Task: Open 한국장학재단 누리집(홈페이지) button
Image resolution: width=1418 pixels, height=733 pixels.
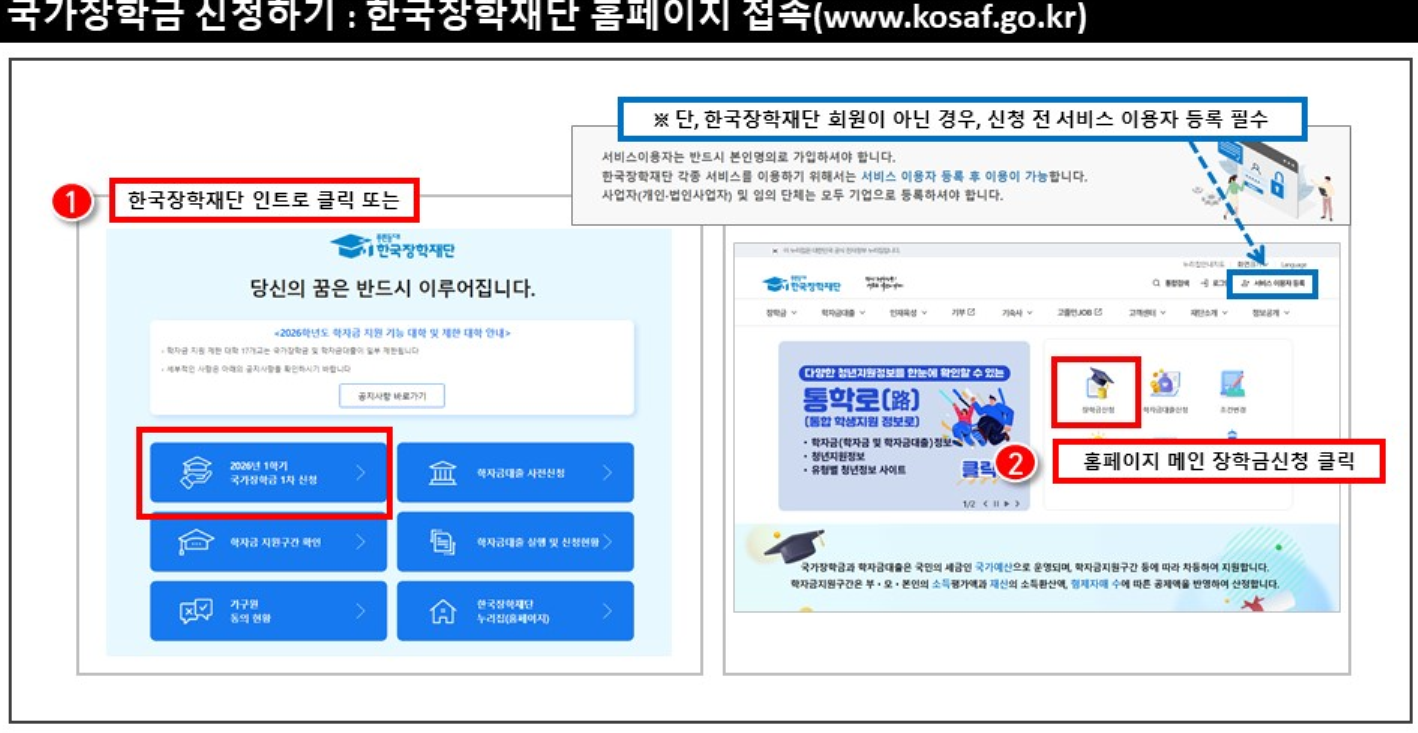Action: tap(515, 611)
